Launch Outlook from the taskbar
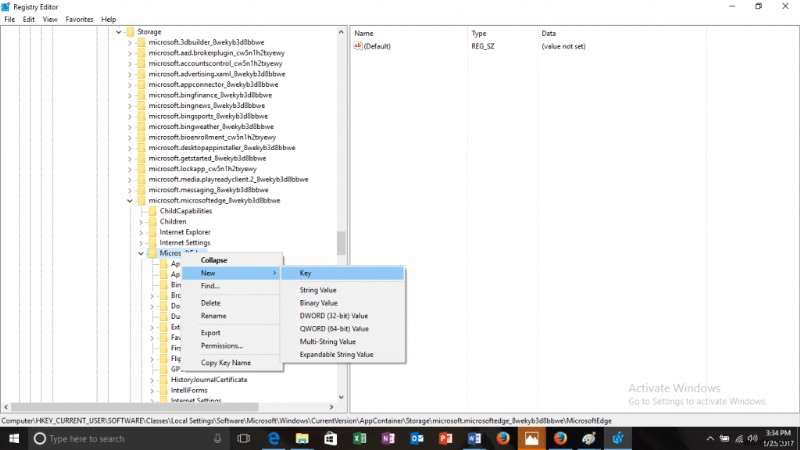 click(417, 438)
